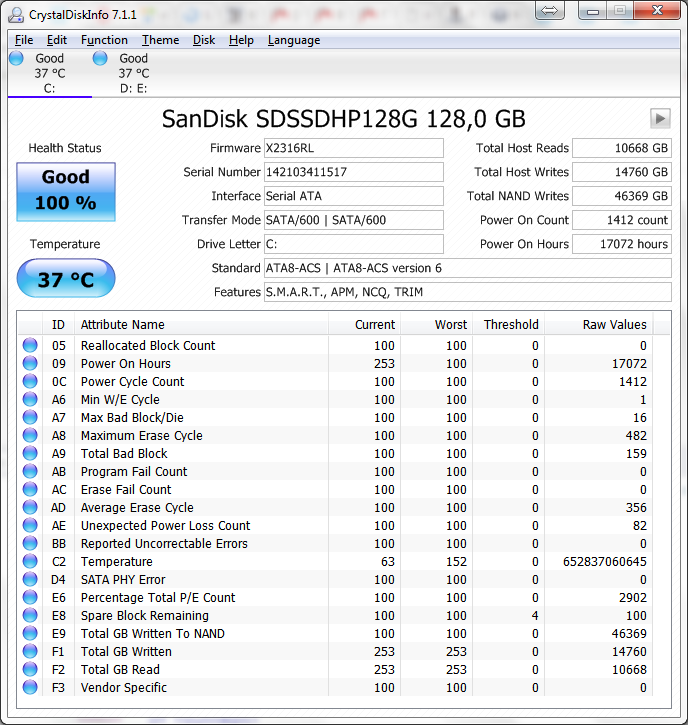Select raw value 652837060645
The image size is (688, 725).
(604, 561)
